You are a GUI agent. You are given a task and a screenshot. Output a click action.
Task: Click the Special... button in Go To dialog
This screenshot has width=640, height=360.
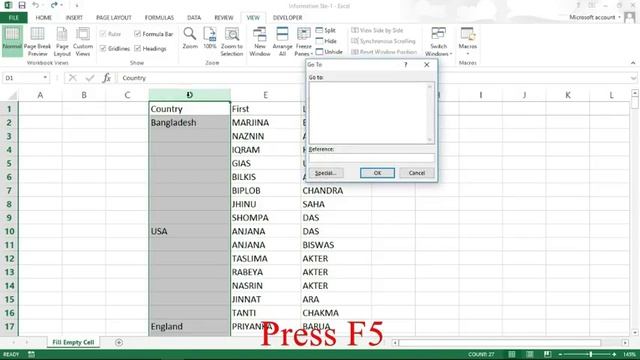[326, 173]
